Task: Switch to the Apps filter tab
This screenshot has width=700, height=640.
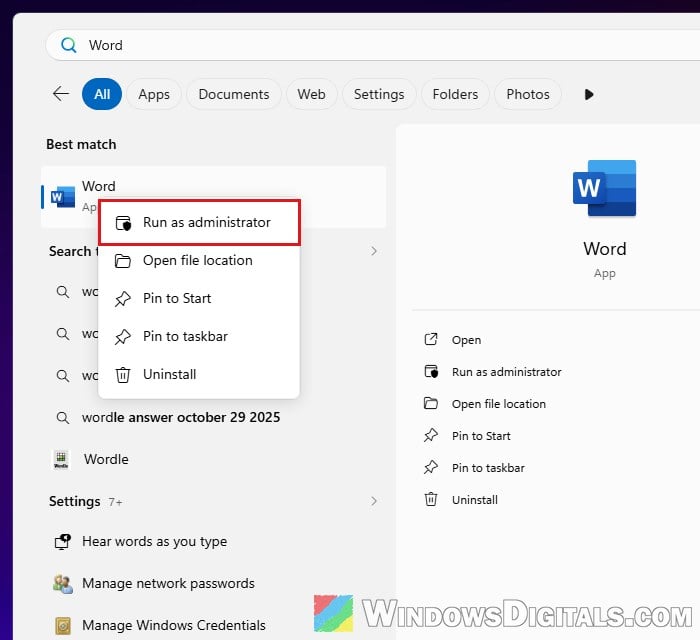Action: pos(154,94)
